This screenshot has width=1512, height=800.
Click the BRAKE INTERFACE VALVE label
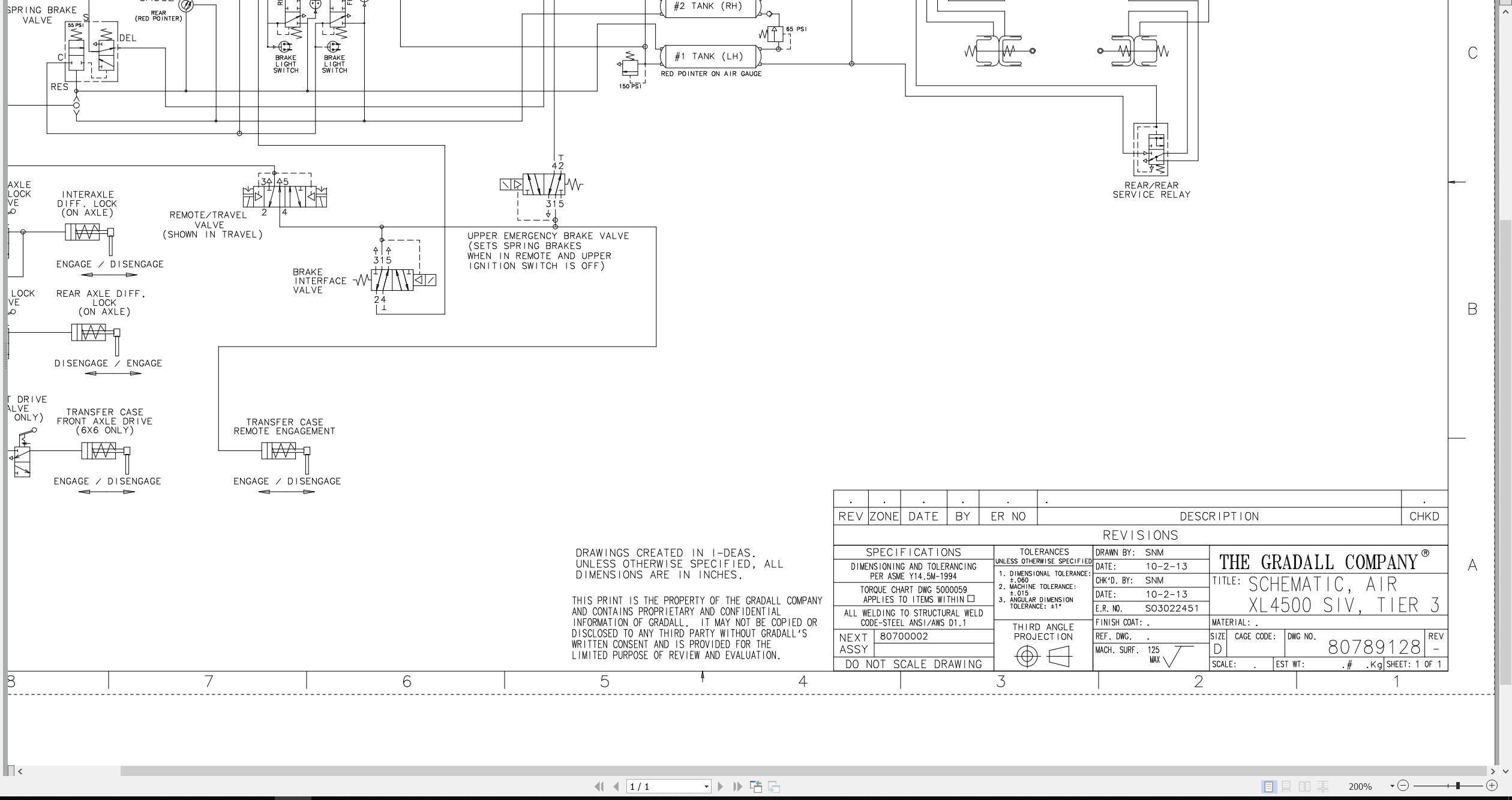coord(320,281)
